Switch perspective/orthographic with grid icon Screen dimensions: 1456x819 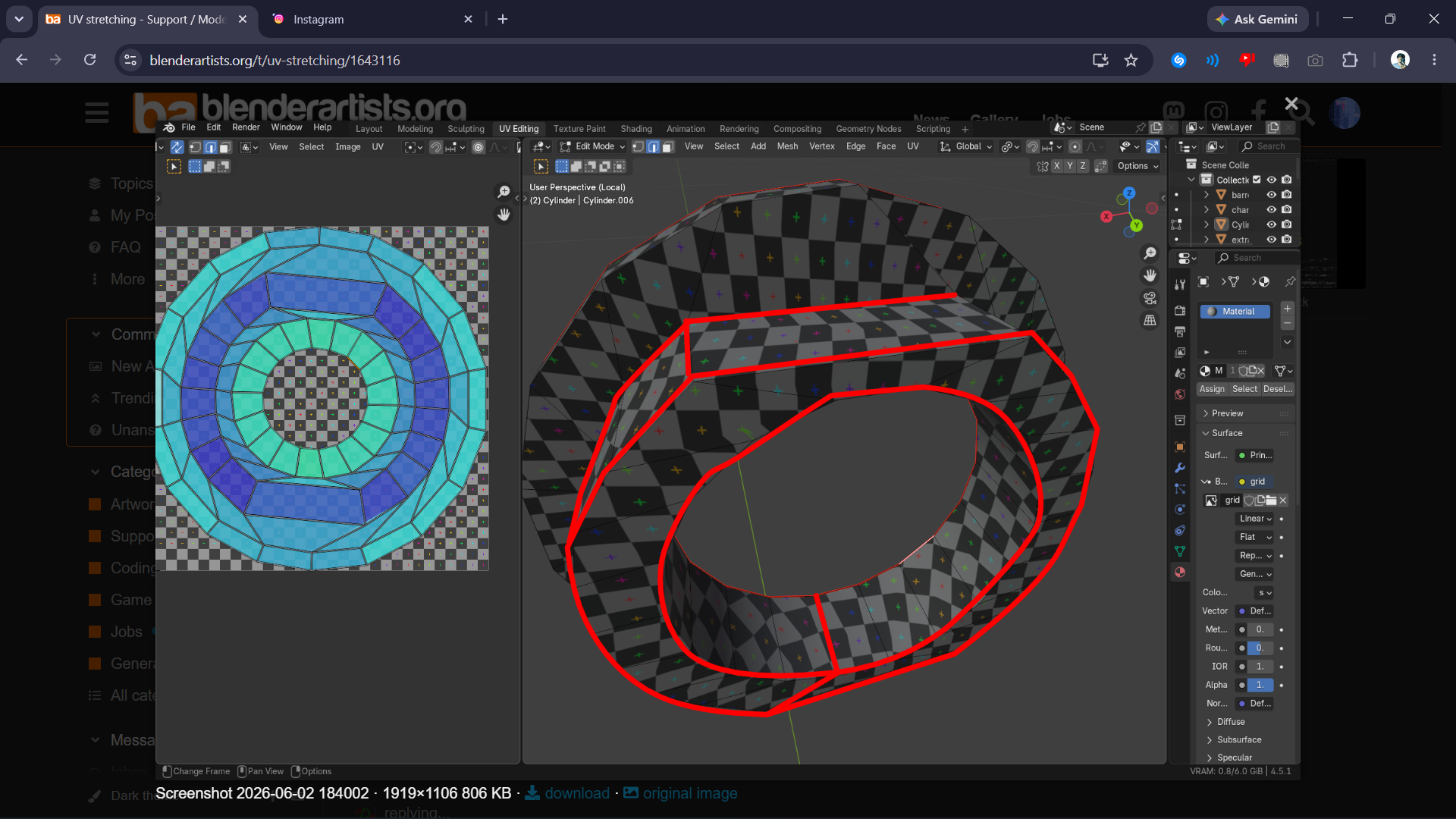tap(1150, 320)
